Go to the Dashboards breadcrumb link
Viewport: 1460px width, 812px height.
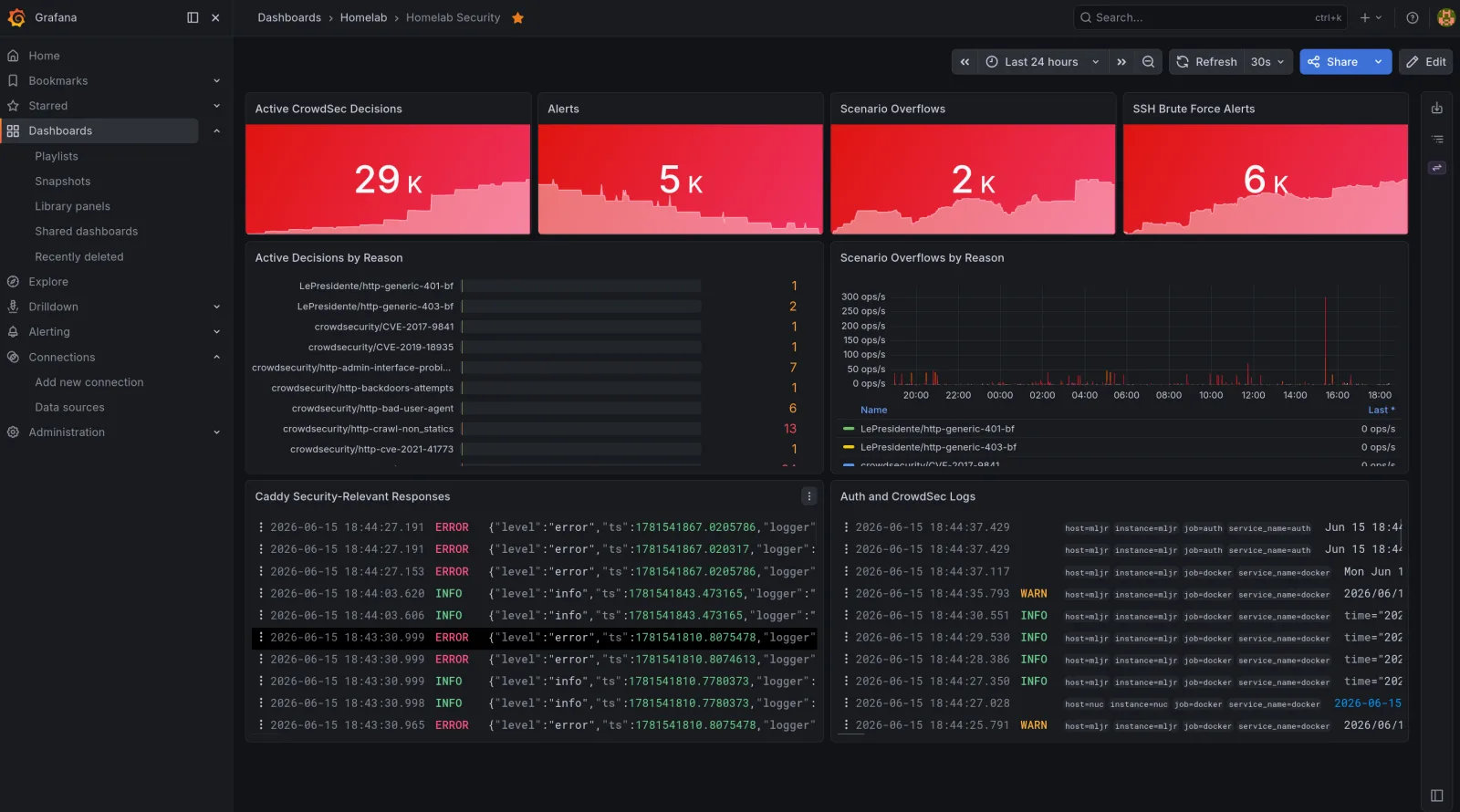pyautogui.click(x=289, y=17)
